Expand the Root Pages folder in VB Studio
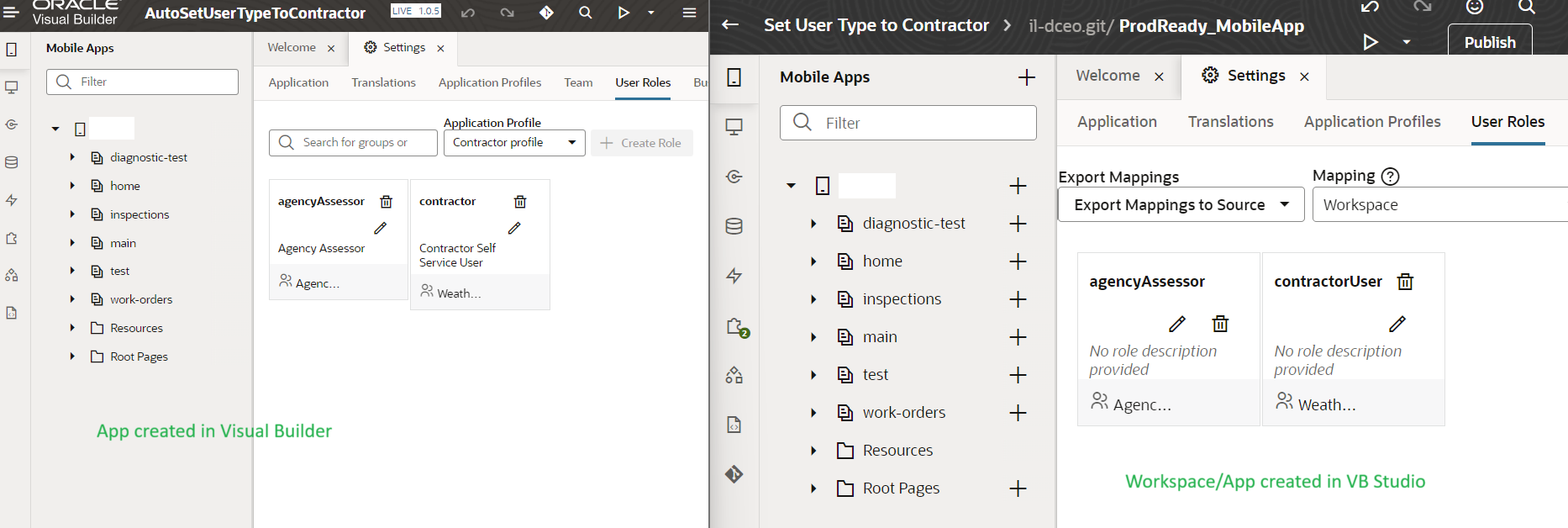 (813, 488)
